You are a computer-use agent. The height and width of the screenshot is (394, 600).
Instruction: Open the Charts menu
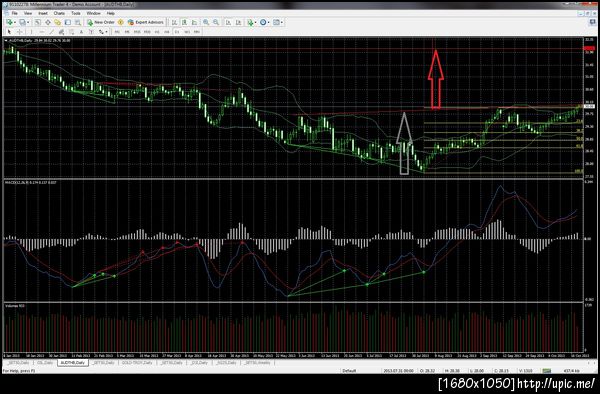point(59,13)
